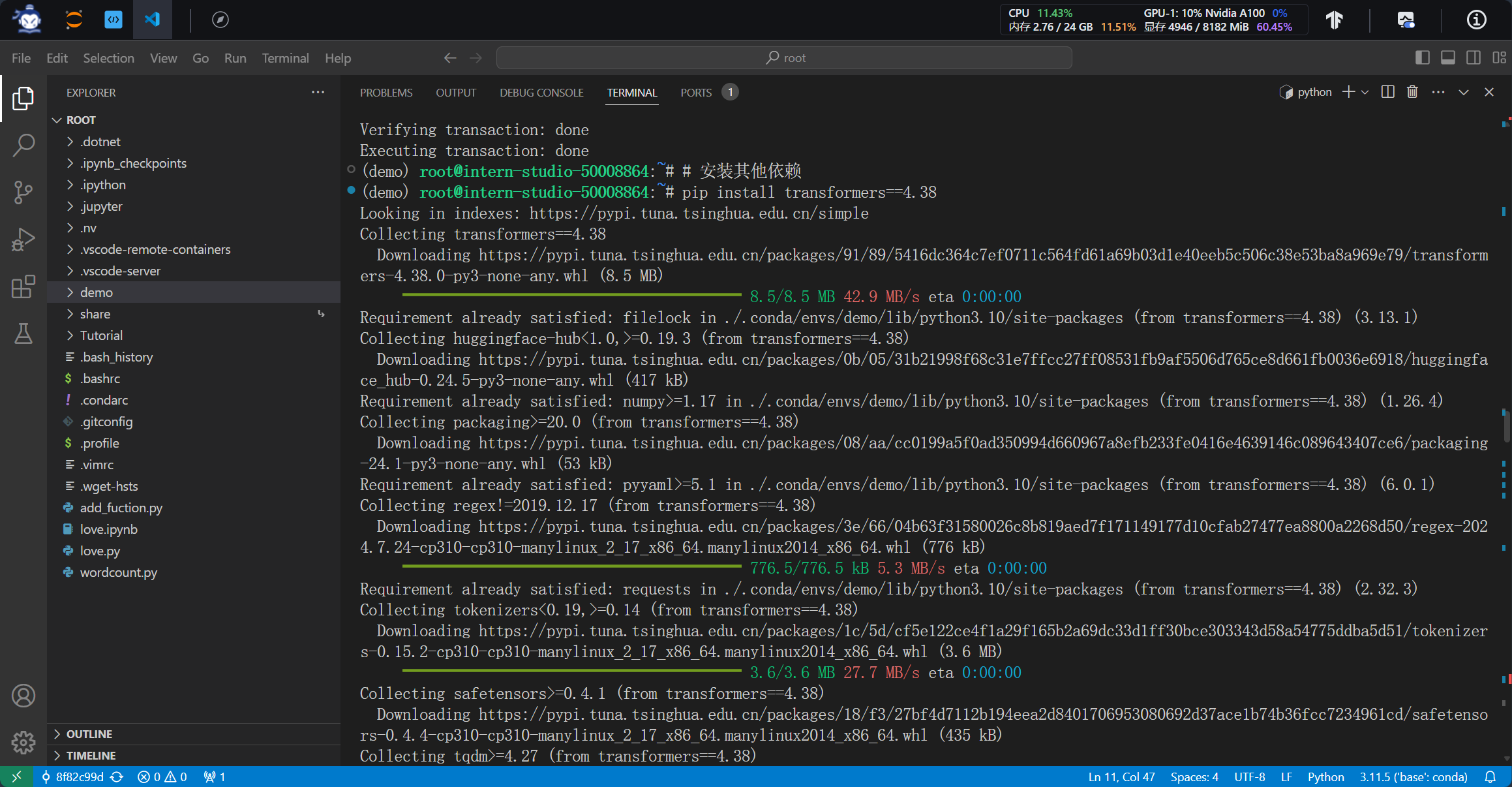Viewport: 1512px width, 787px height.
Task: Click the Python language mode in status bar
Action: point(1325,777)
